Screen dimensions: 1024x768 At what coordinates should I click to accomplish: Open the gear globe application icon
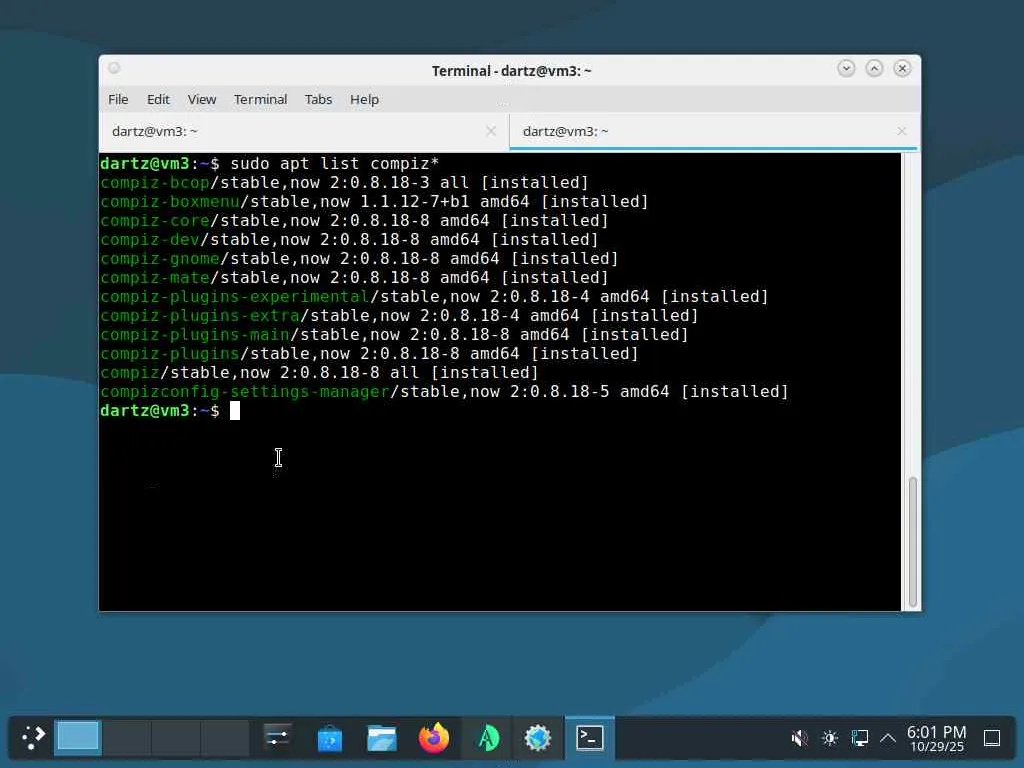coord(538,738)
